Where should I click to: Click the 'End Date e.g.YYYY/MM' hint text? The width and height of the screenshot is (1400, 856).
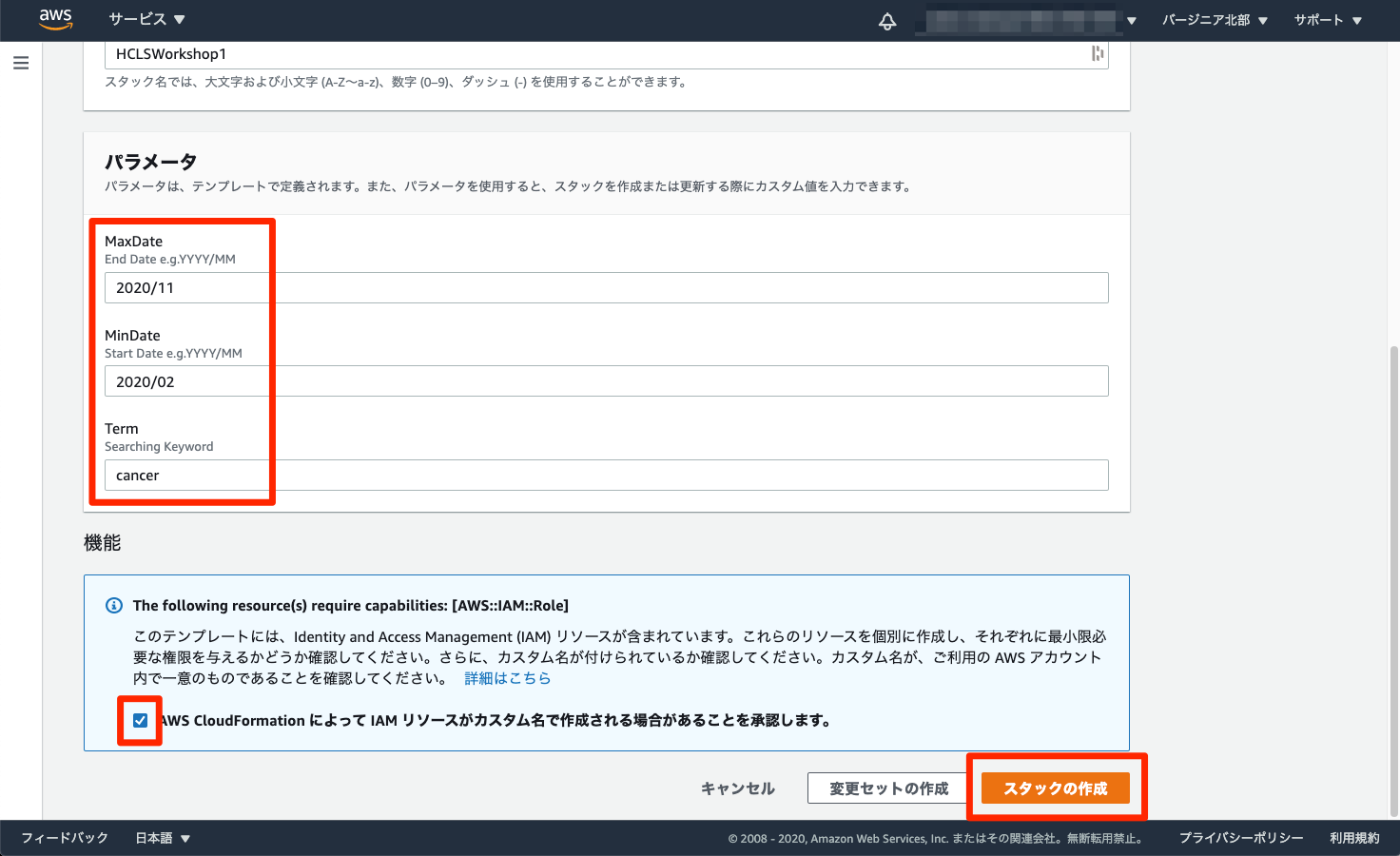pyautogui.click(x=170, y=260)
